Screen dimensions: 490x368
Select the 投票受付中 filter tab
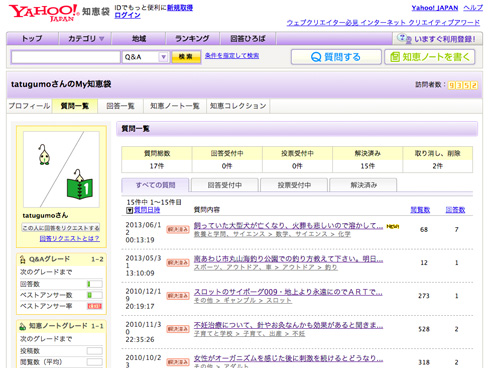tap(294, 185)
